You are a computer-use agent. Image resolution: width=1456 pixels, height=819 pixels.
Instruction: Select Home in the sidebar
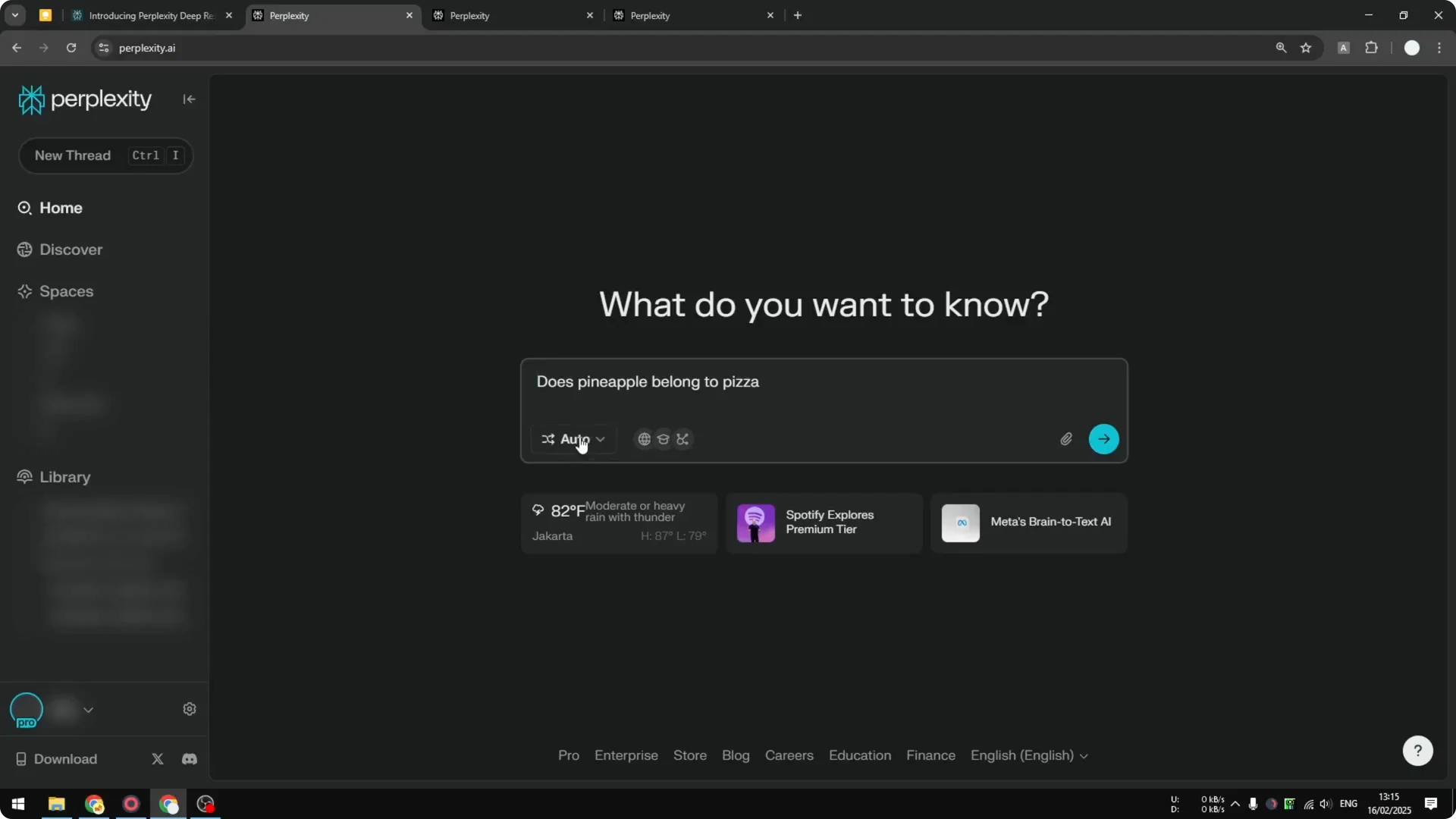coord(61,208)
